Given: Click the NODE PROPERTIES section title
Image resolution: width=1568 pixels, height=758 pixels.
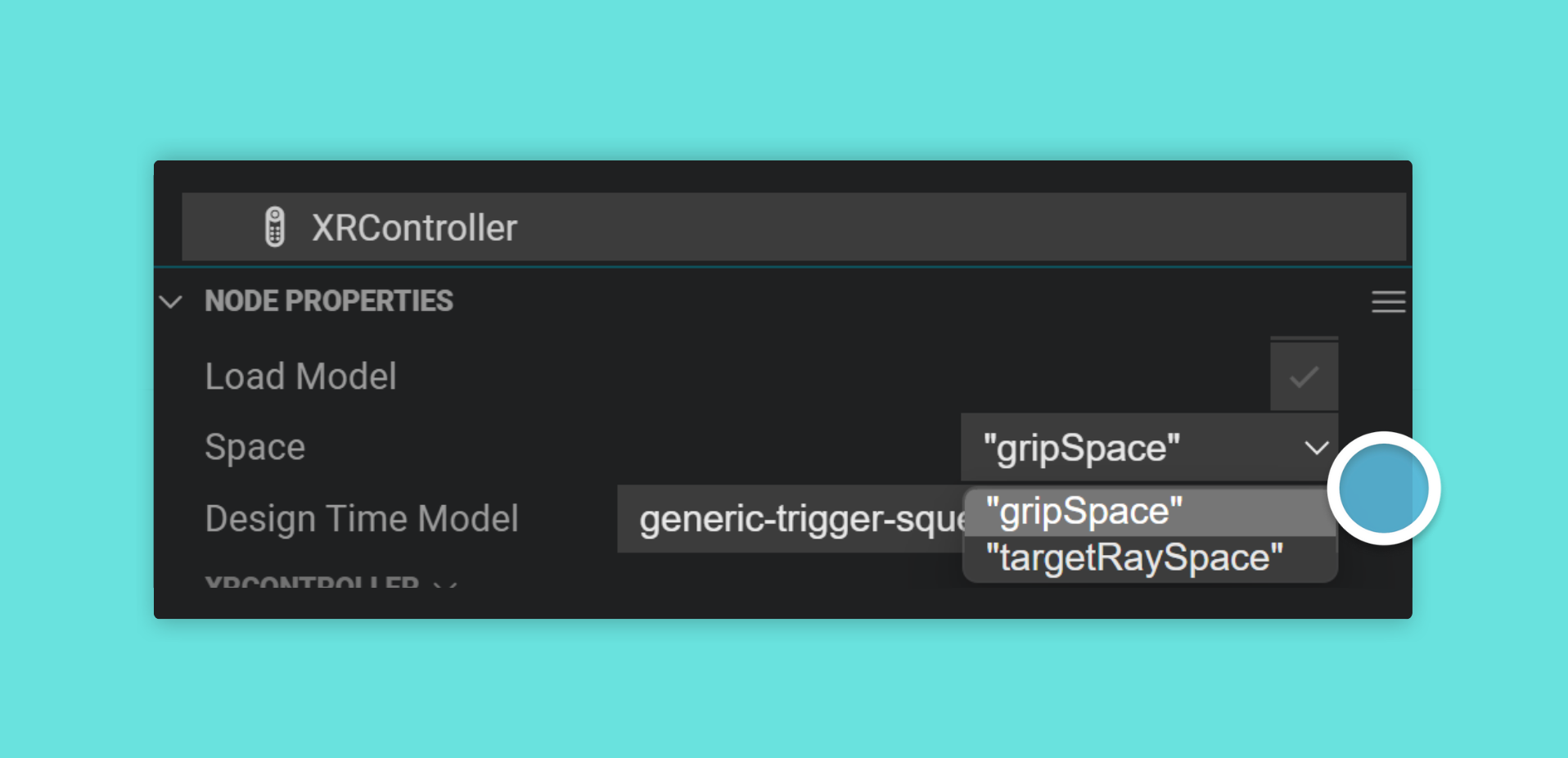Looking at the screenshot, I should 328,301.
